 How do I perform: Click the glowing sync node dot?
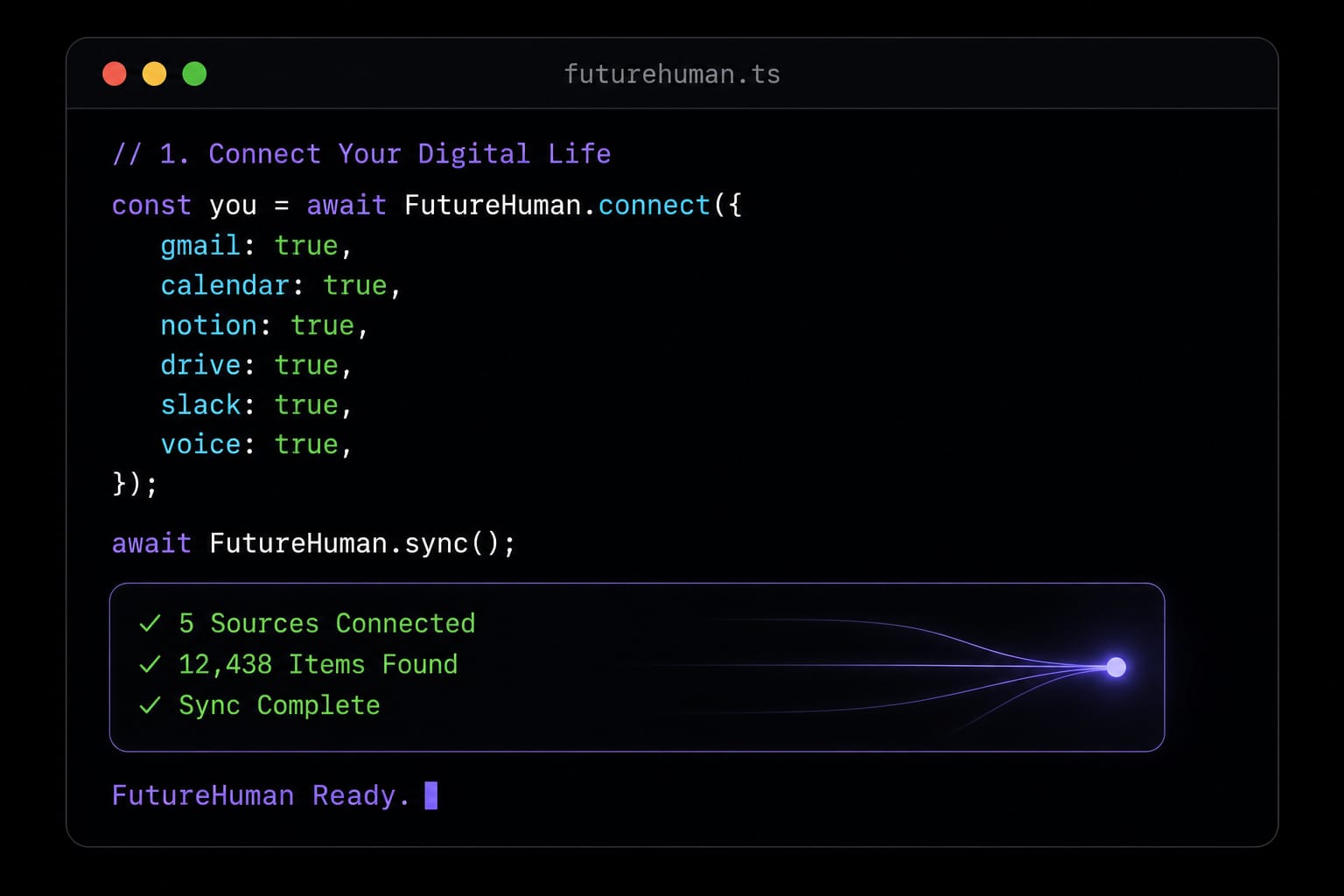click(1116, 668)
